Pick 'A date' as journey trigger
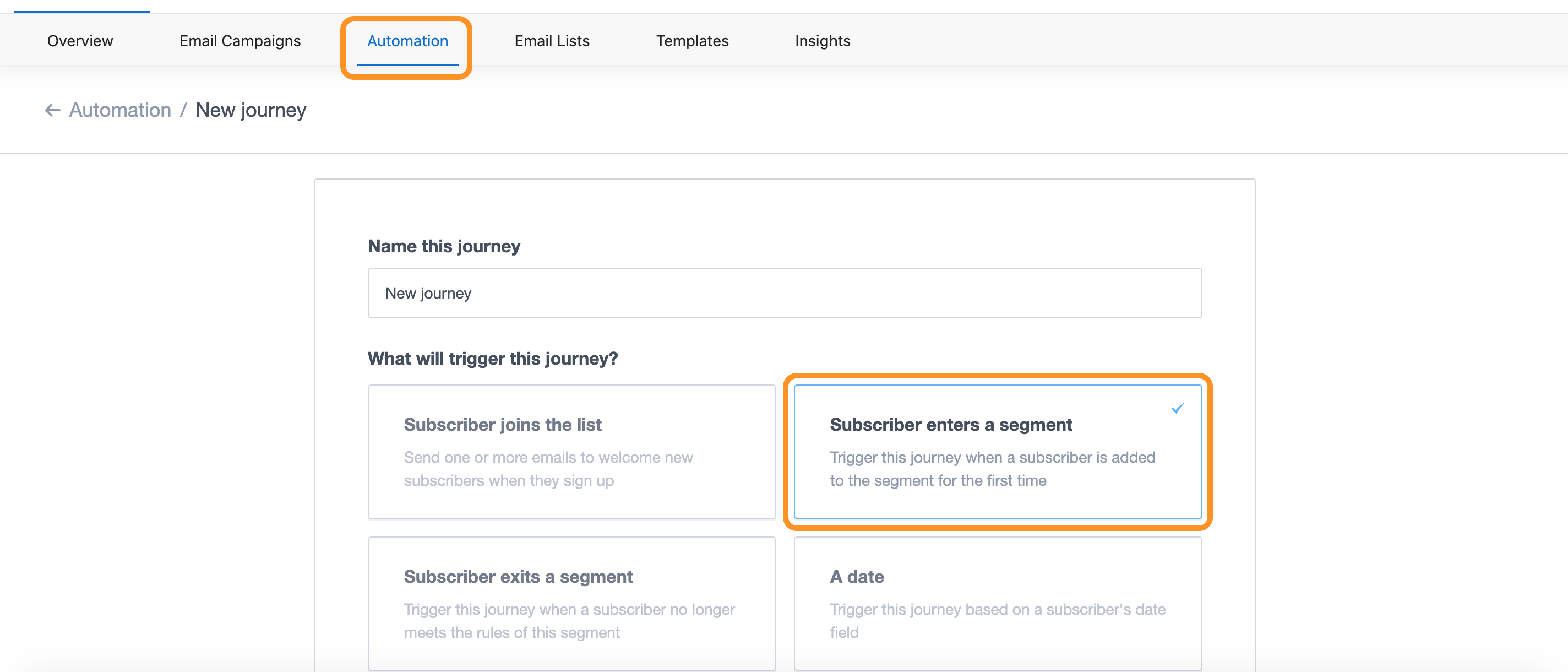The width and height of the screenshot is (1568, 672). click(x=997, y=603)
